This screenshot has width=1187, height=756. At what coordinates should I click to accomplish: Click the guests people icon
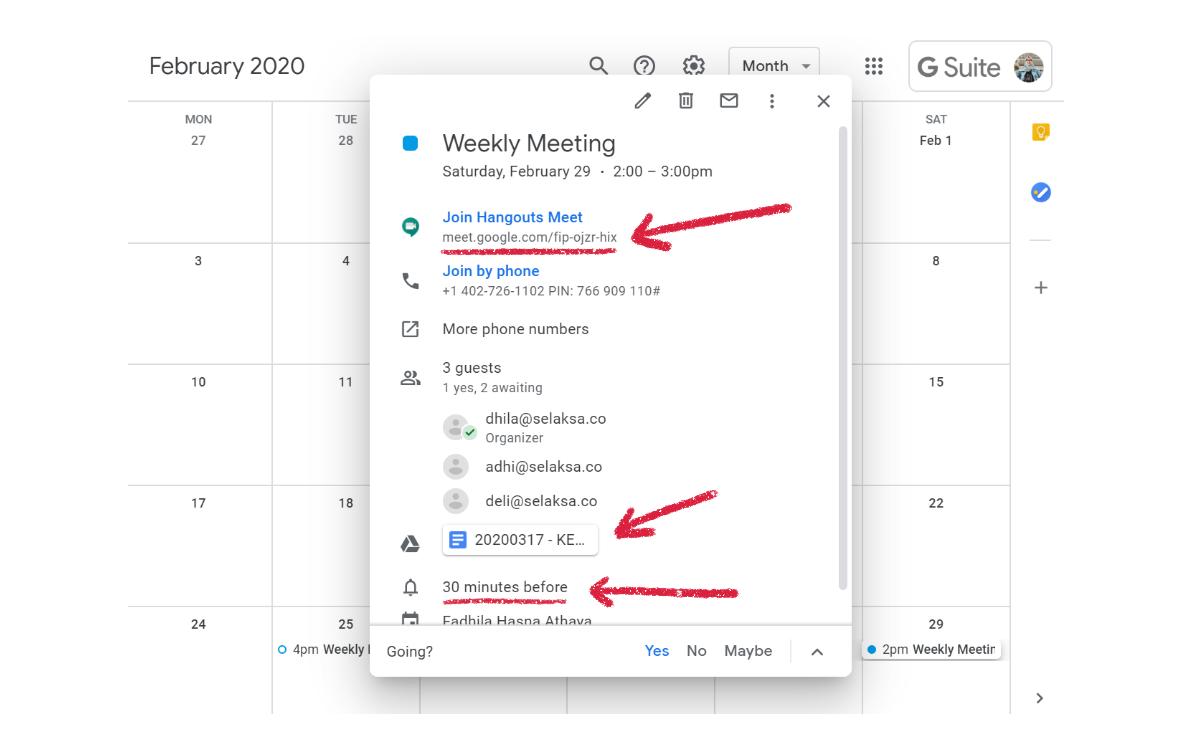pyautogui.click(x=410, y=378)
